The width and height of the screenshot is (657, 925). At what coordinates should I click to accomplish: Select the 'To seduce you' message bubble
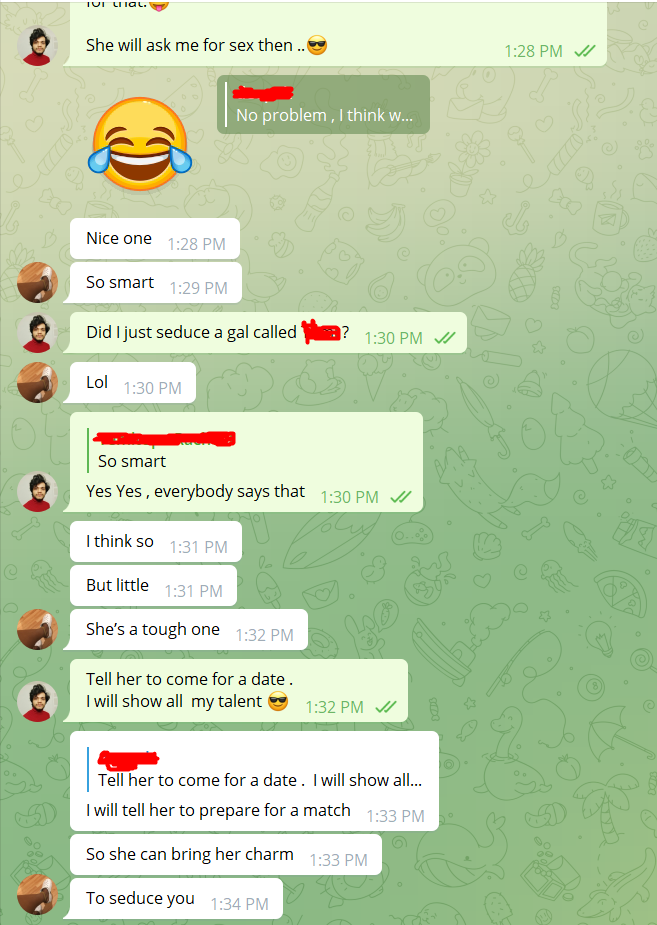pos(176,898)
